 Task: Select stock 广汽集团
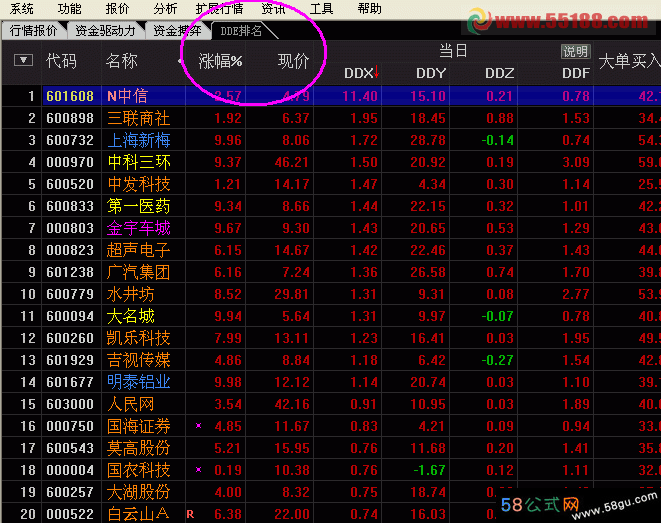(x=139, y=272)
